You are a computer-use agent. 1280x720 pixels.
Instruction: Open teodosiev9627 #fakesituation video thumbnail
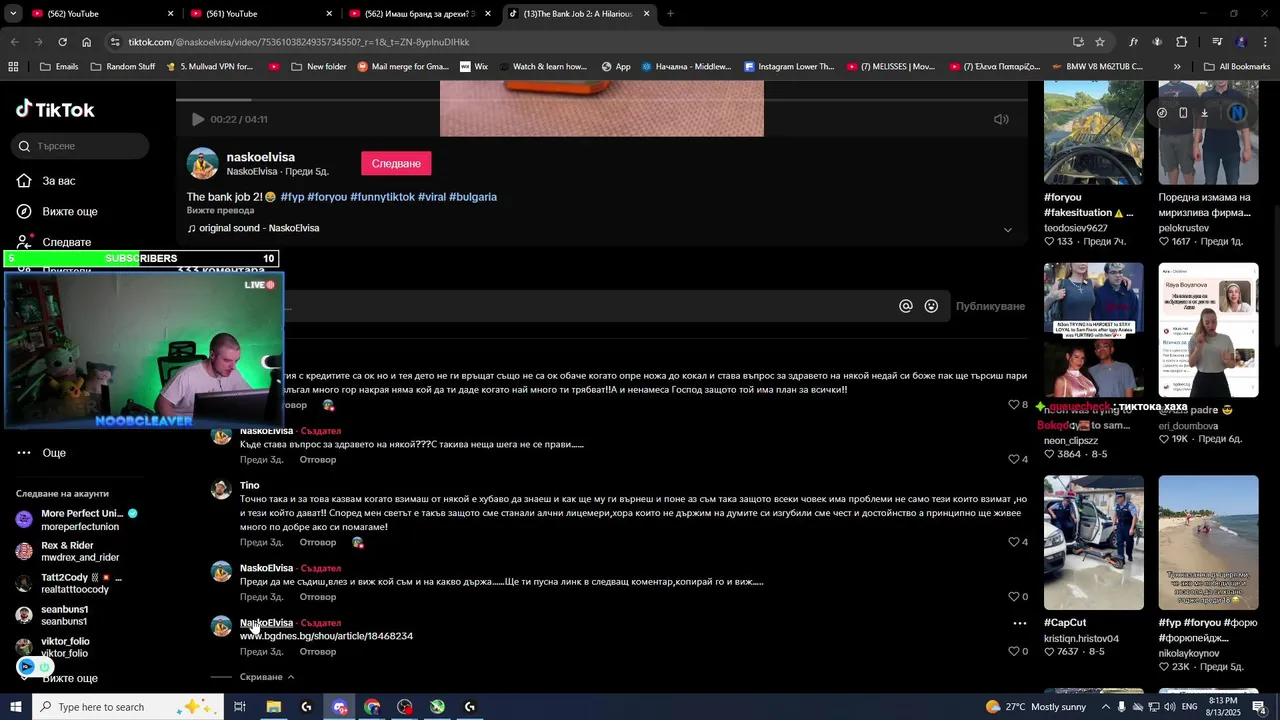pyautogui.click(x=1093, y=132)
